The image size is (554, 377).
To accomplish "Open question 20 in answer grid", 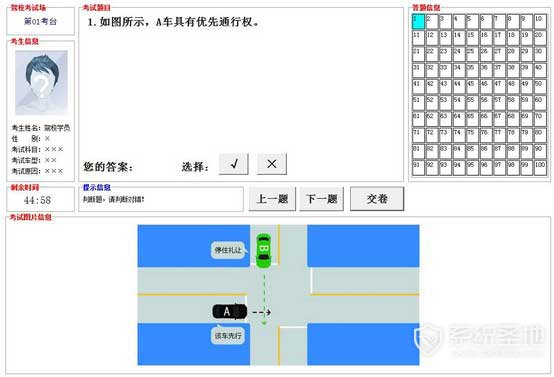I will click(540, 38).
